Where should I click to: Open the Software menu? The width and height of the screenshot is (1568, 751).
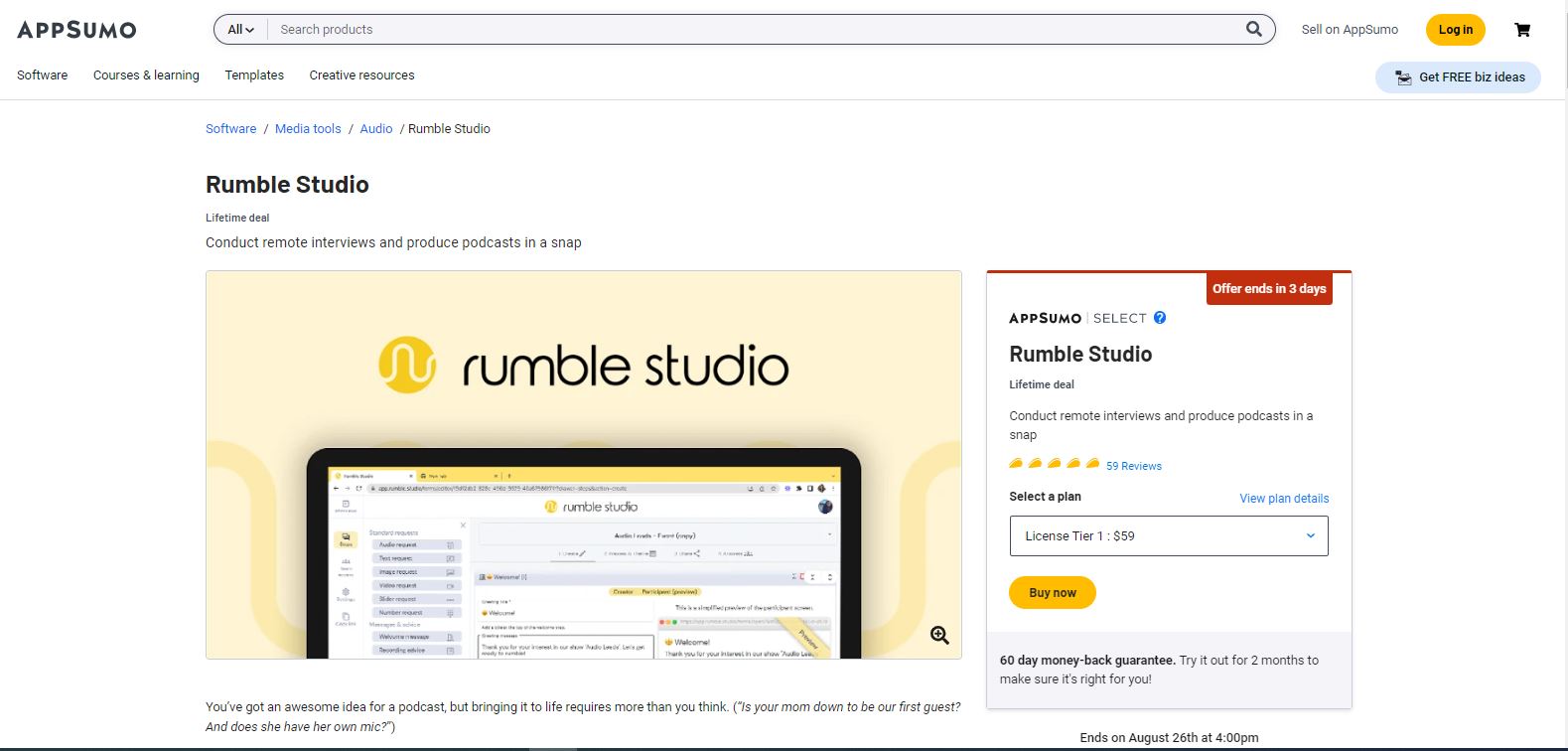(x=43, y=75)
